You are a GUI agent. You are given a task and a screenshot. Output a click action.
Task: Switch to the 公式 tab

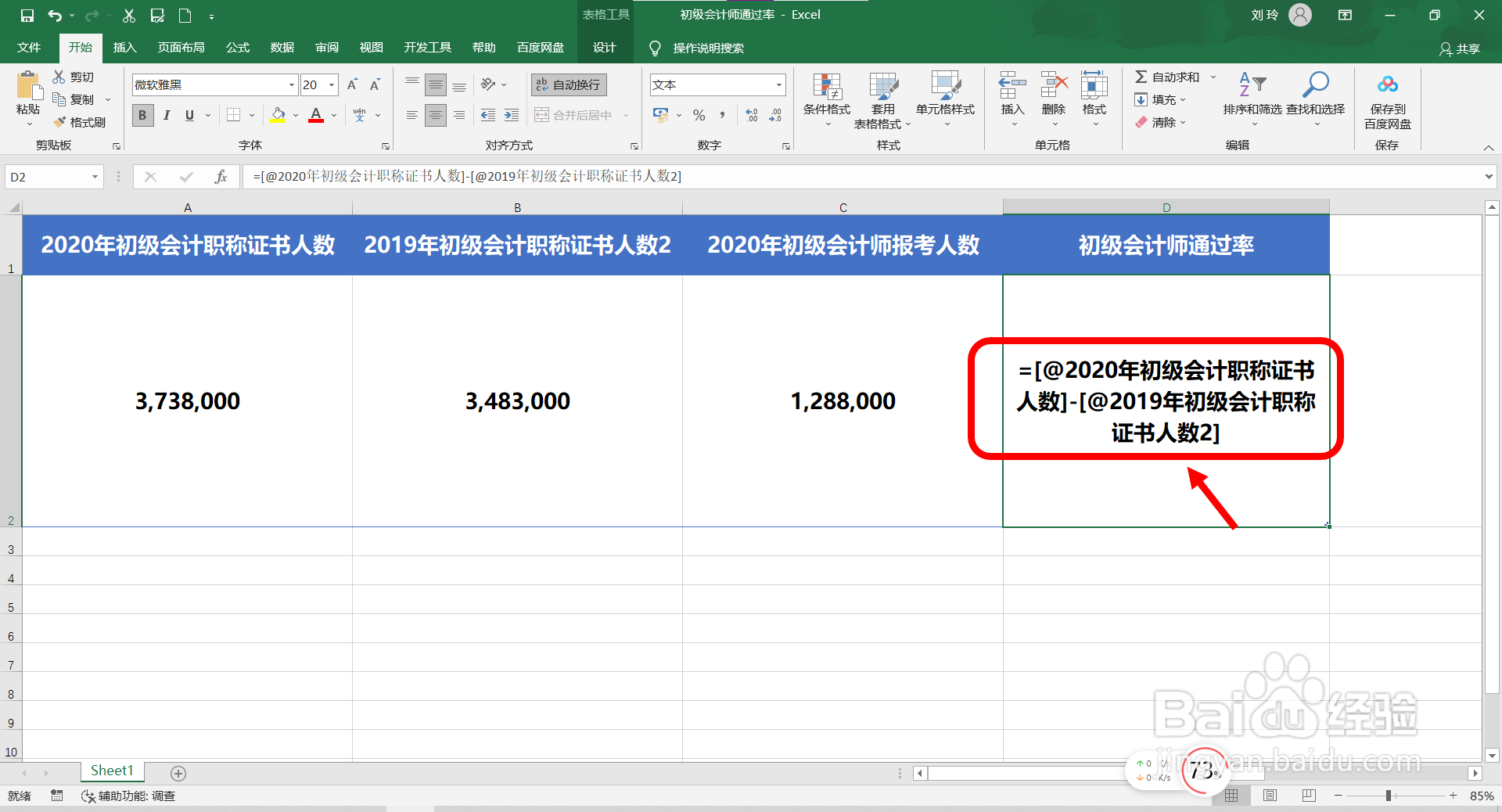[x=238, y=48]
